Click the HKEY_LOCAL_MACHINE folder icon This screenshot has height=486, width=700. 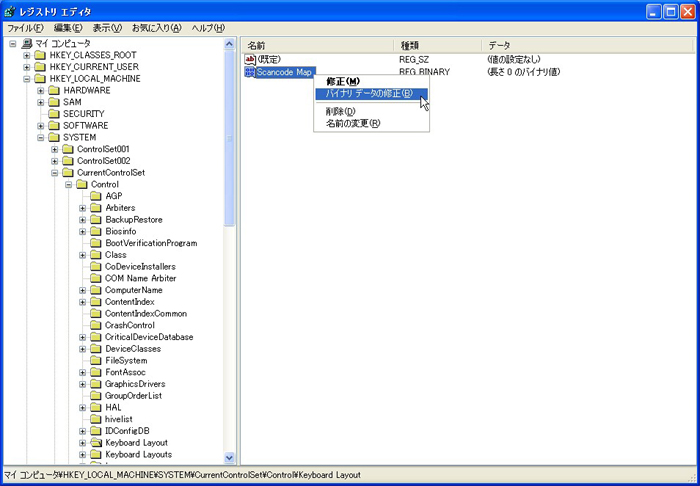point(40,79)
